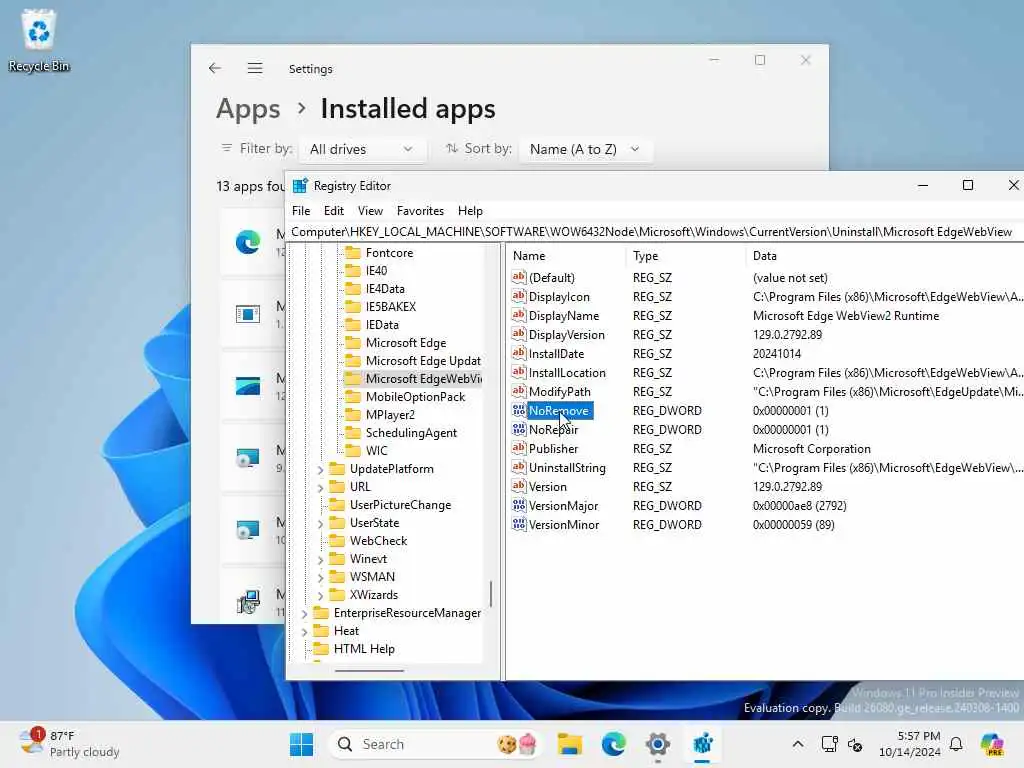The width and height of the screenshot is (1024, 768).
Task: Open Windows Start button
Action: (x=301, y=744)
